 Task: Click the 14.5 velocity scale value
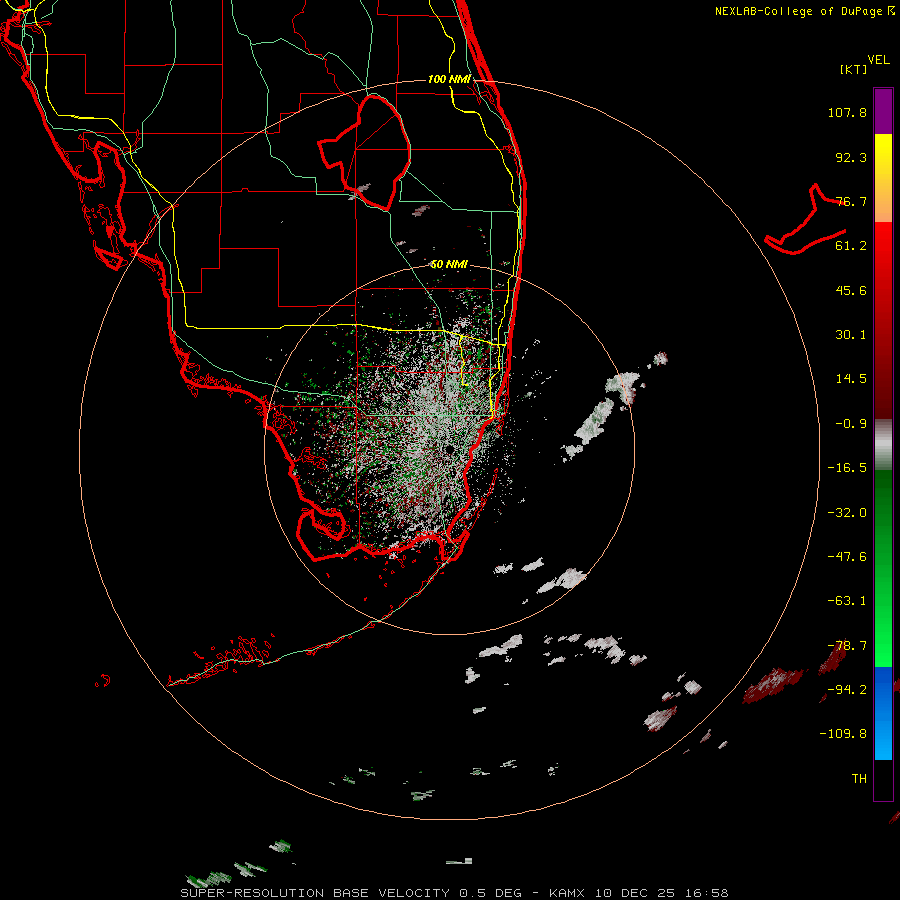[851, 379]
